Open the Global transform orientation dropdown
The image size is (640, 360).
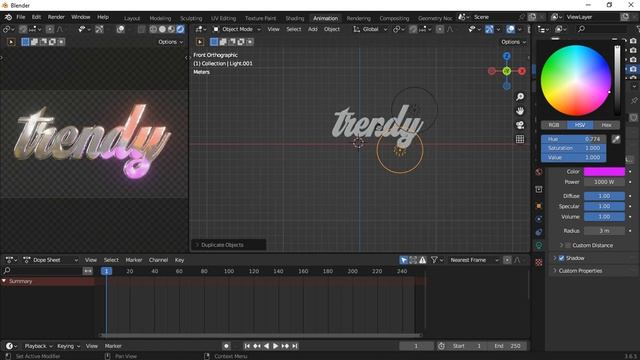[370, 29]
